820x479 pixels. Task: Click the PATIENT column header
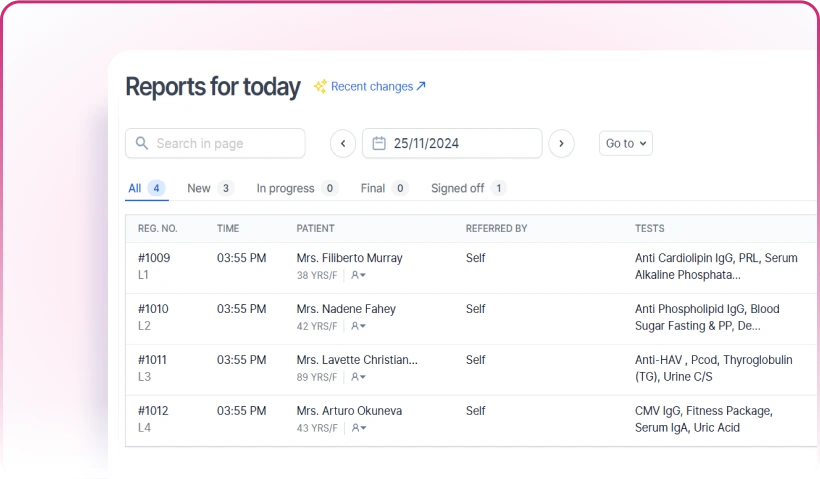[x=315, y=229]
